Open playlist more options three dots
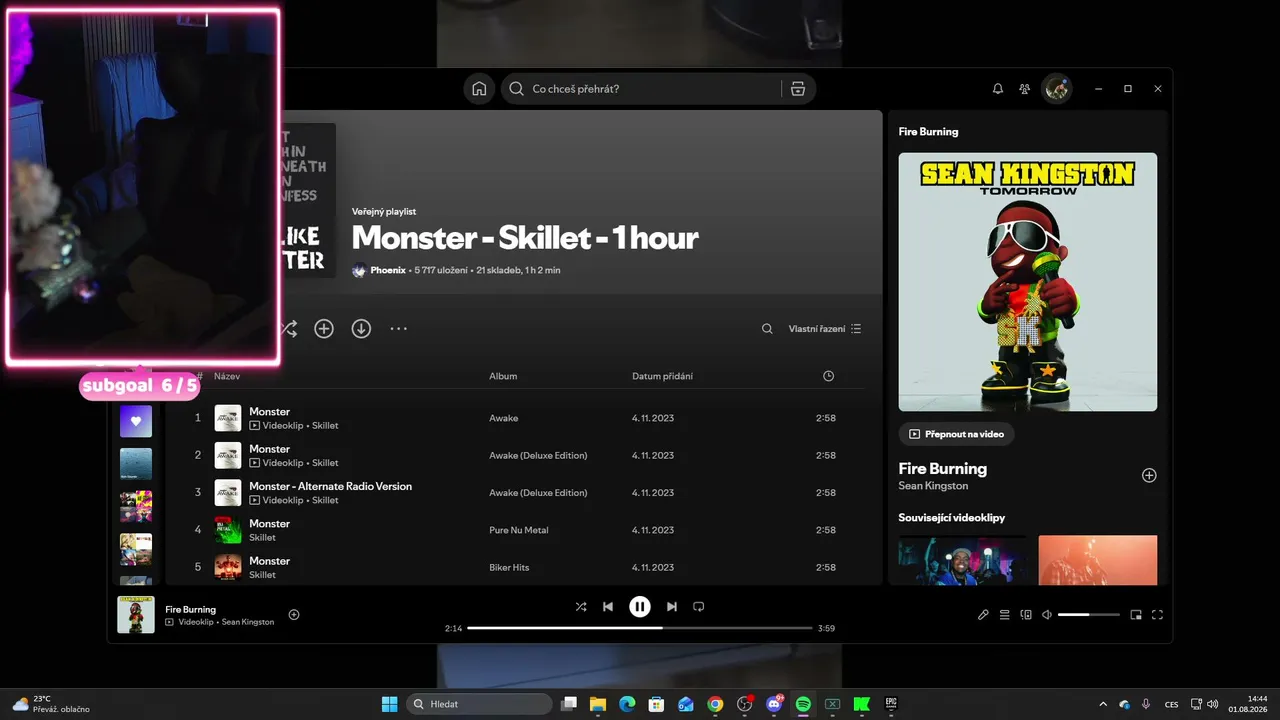 point(399,328)
